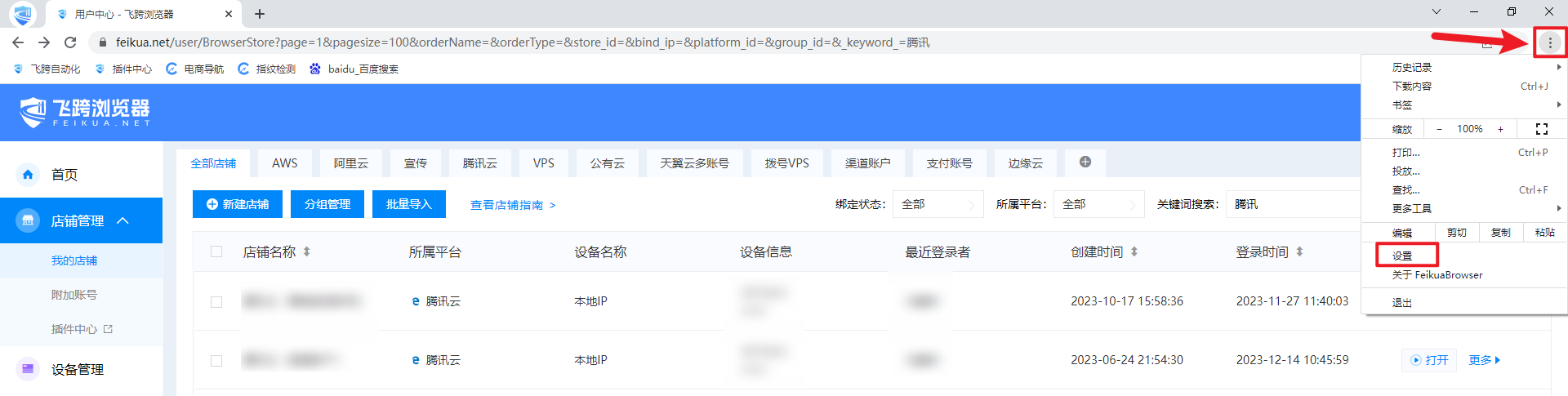This screenshot has height=396, width=1568.
Task: Reload the page with refresh icon
Action: 70,42
